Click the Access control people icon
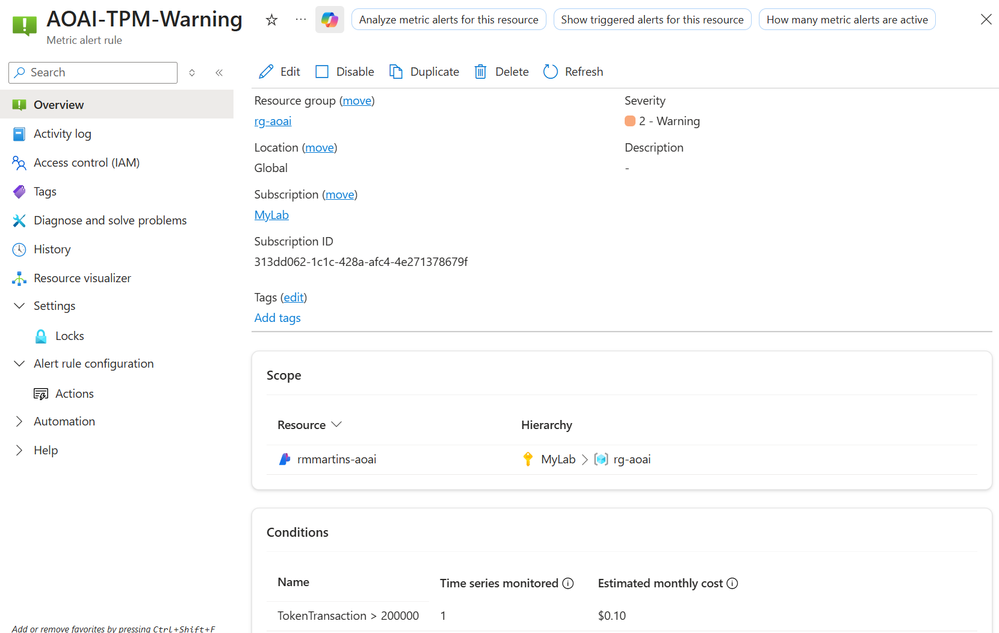 pyautogui.click(x=19, y=163)
